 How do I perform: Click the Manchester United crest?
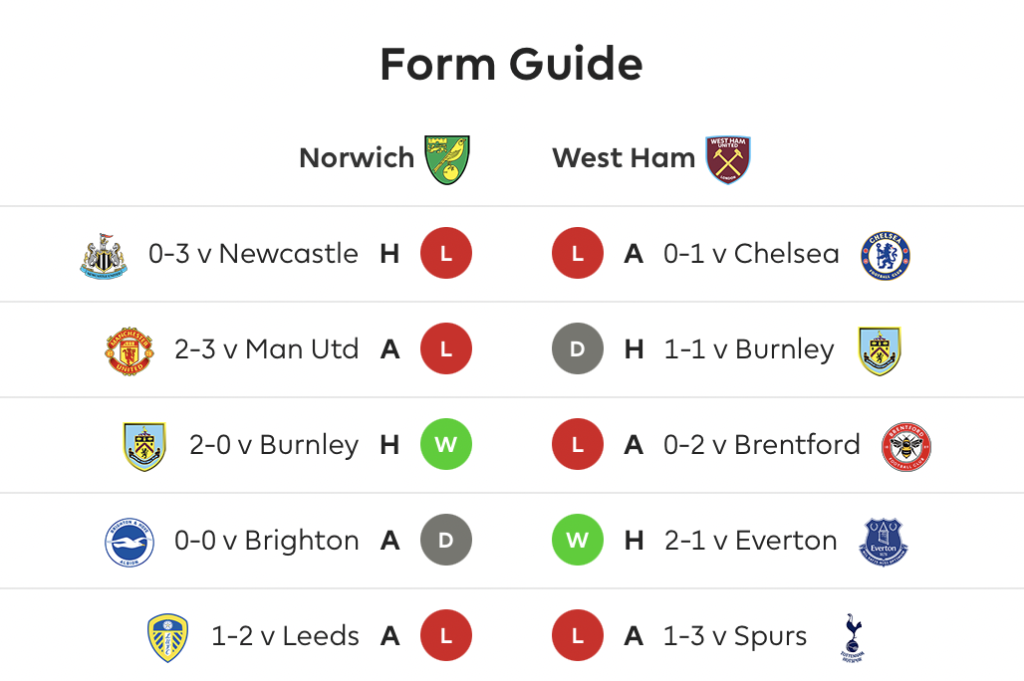tap(129, 351)
